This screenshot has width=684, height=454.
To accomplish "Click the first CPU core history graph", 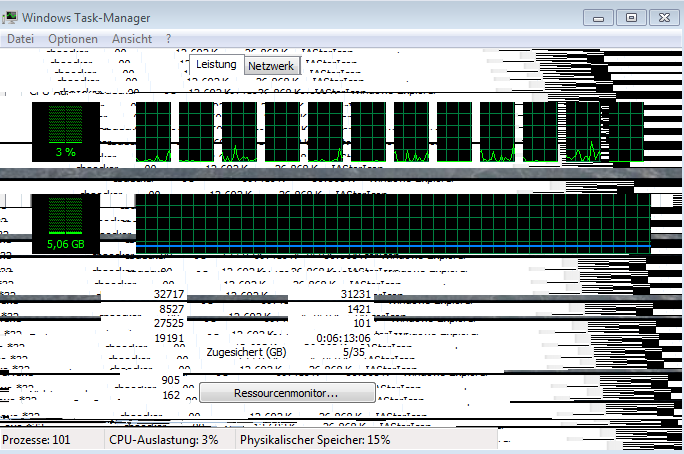I will tap(153, 132).
